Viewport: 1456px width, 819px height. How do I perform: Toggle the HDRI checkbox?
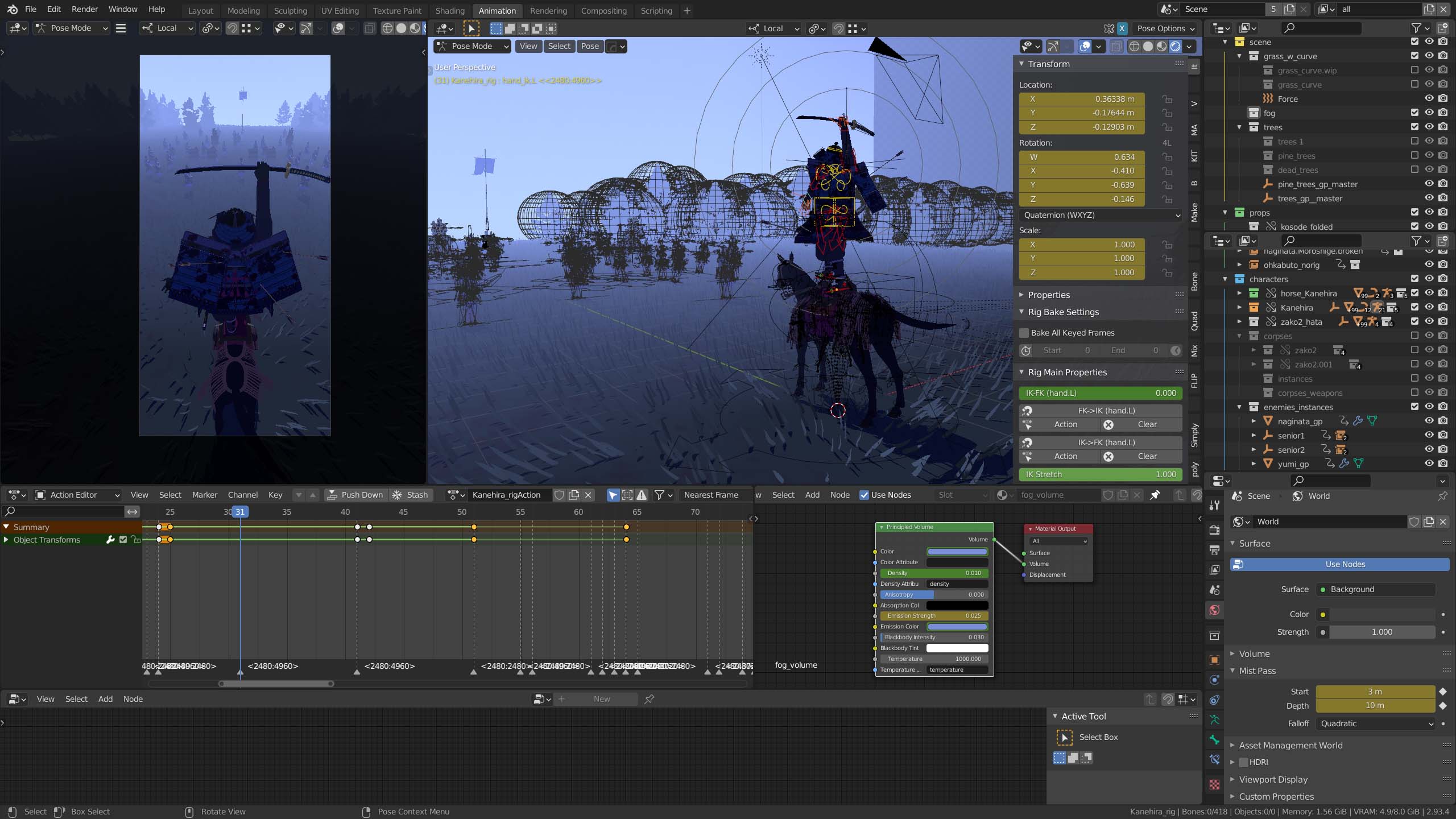click(x=1243, y=762)
